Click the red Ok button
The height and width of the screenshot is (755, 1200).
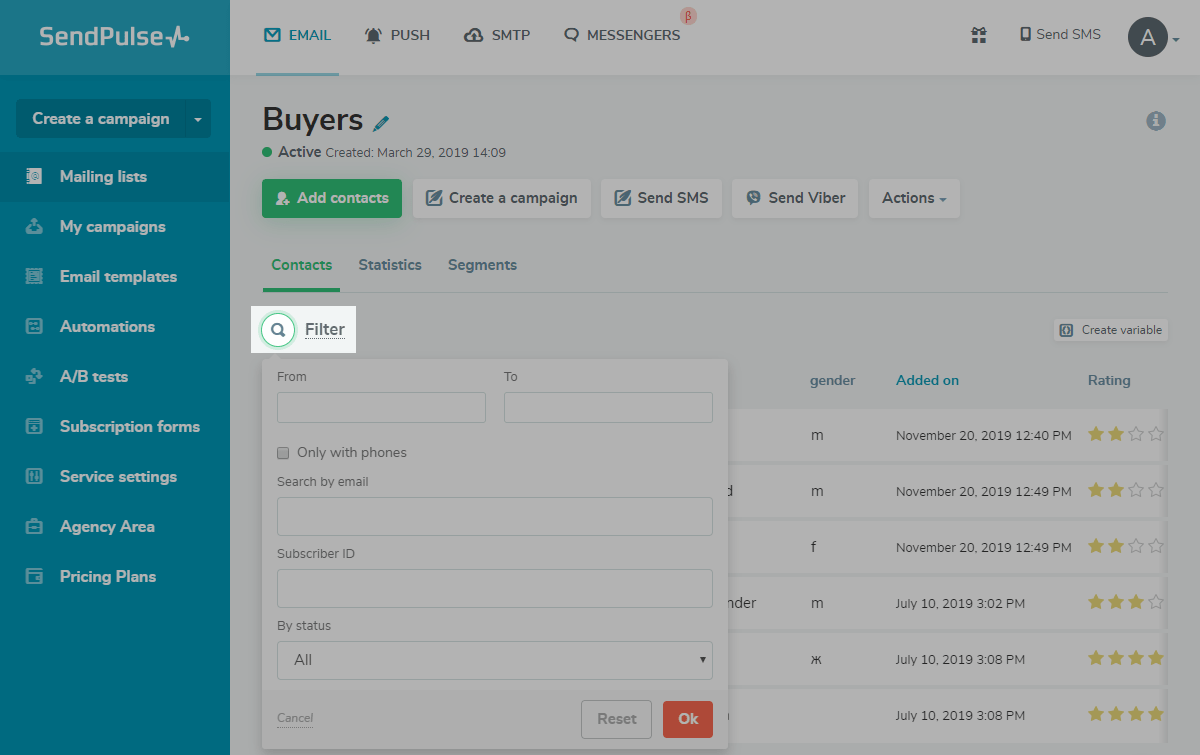[x=688, y=719]
